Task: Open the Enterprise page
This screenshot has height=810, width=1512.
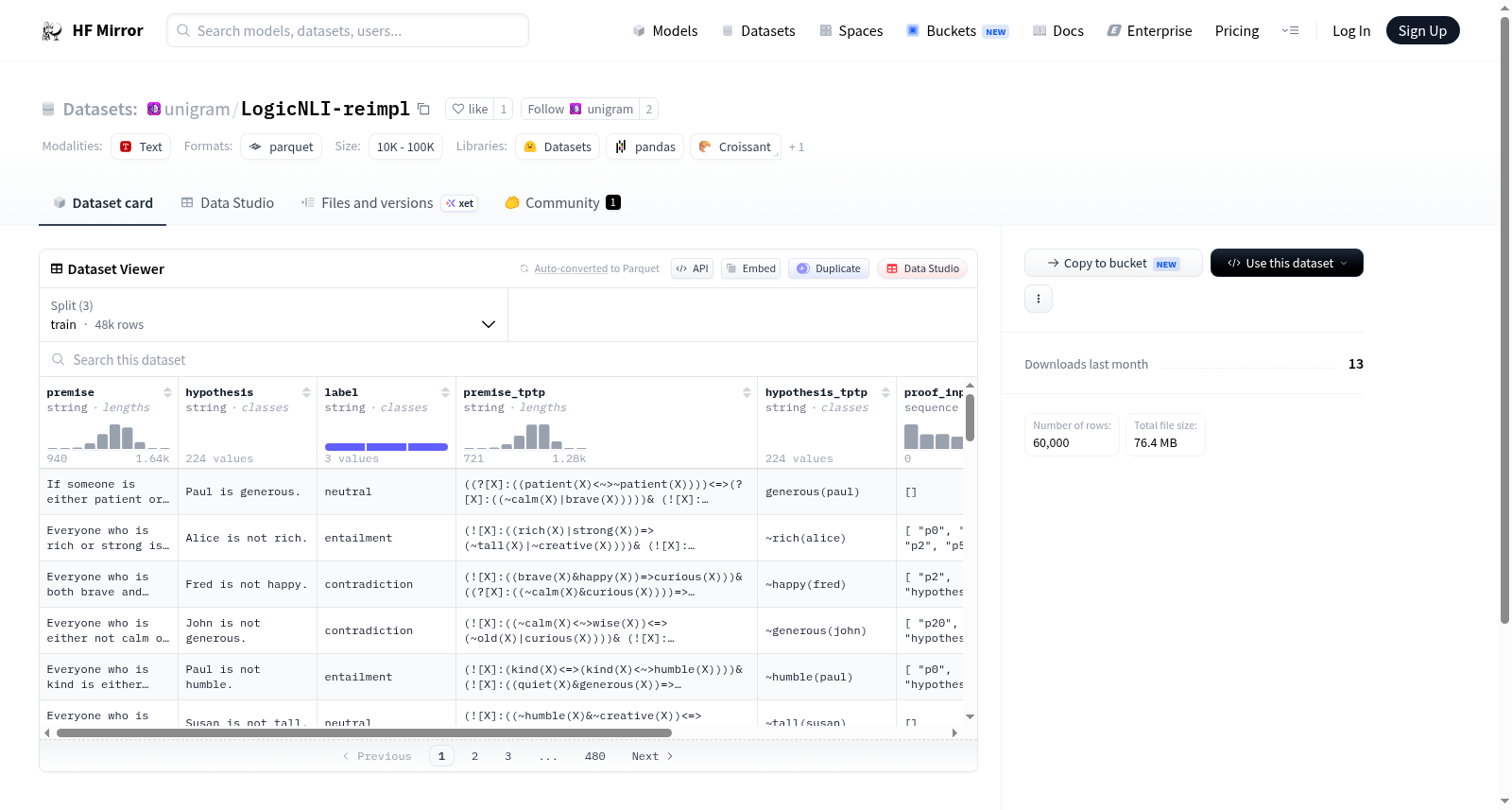Action: click(x=1149, y=30)
